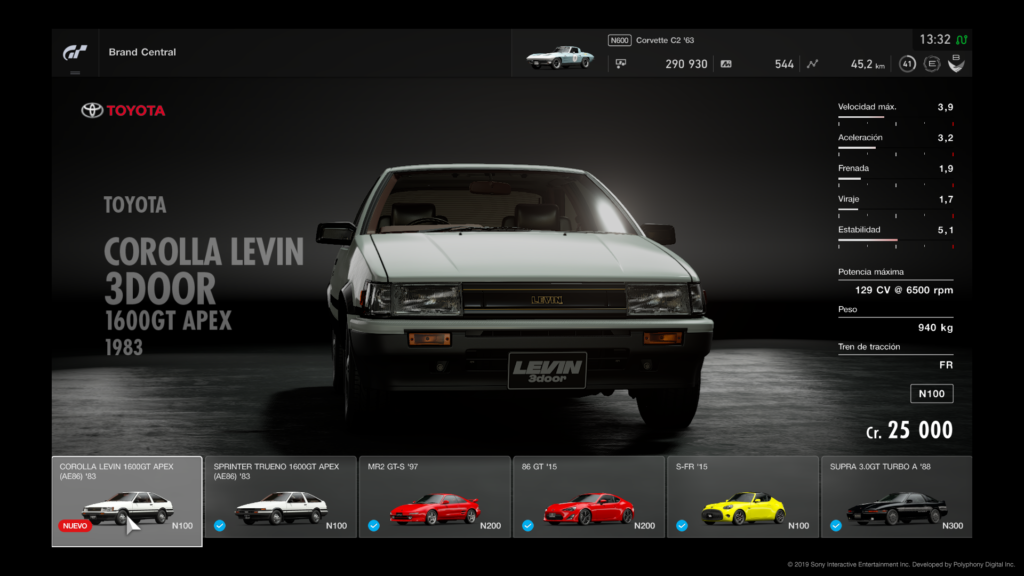Click the Velocidad máx. stat bar

pos(895,118)
